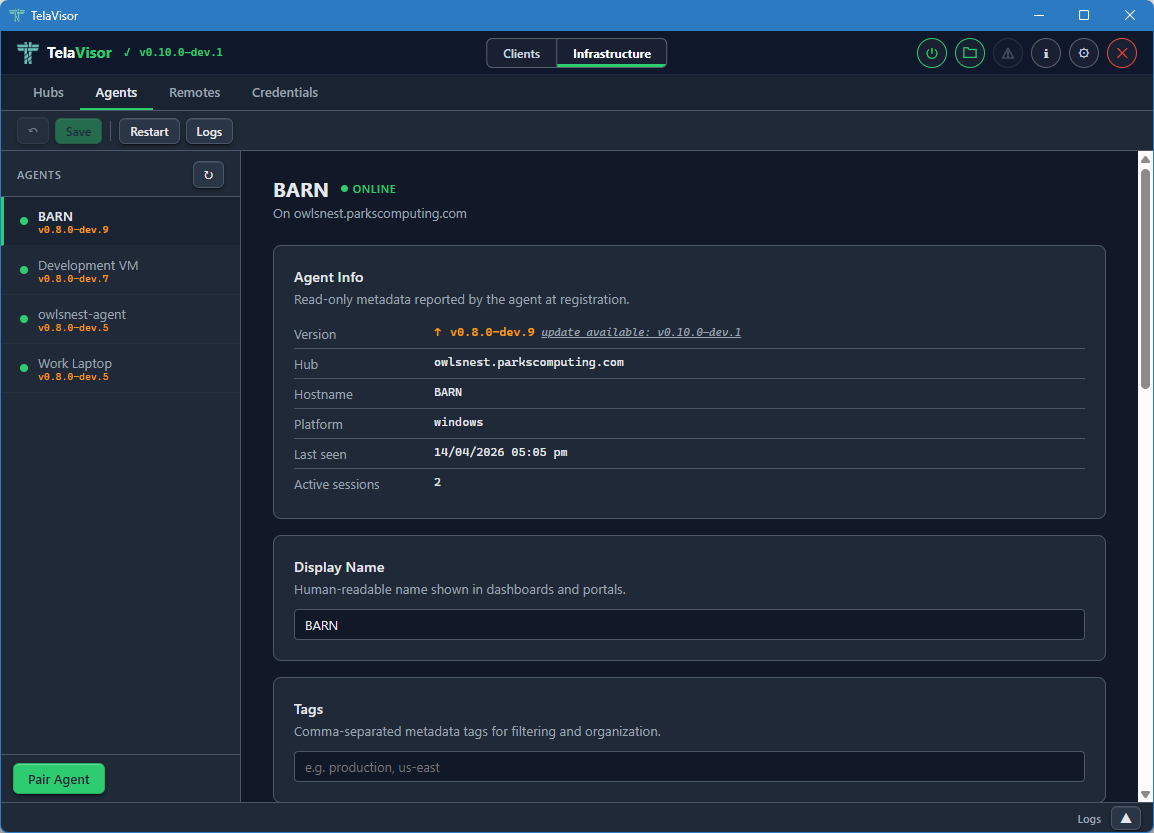
Task: Click the warning triangle icon
Action: click(x=1007, y=54)
